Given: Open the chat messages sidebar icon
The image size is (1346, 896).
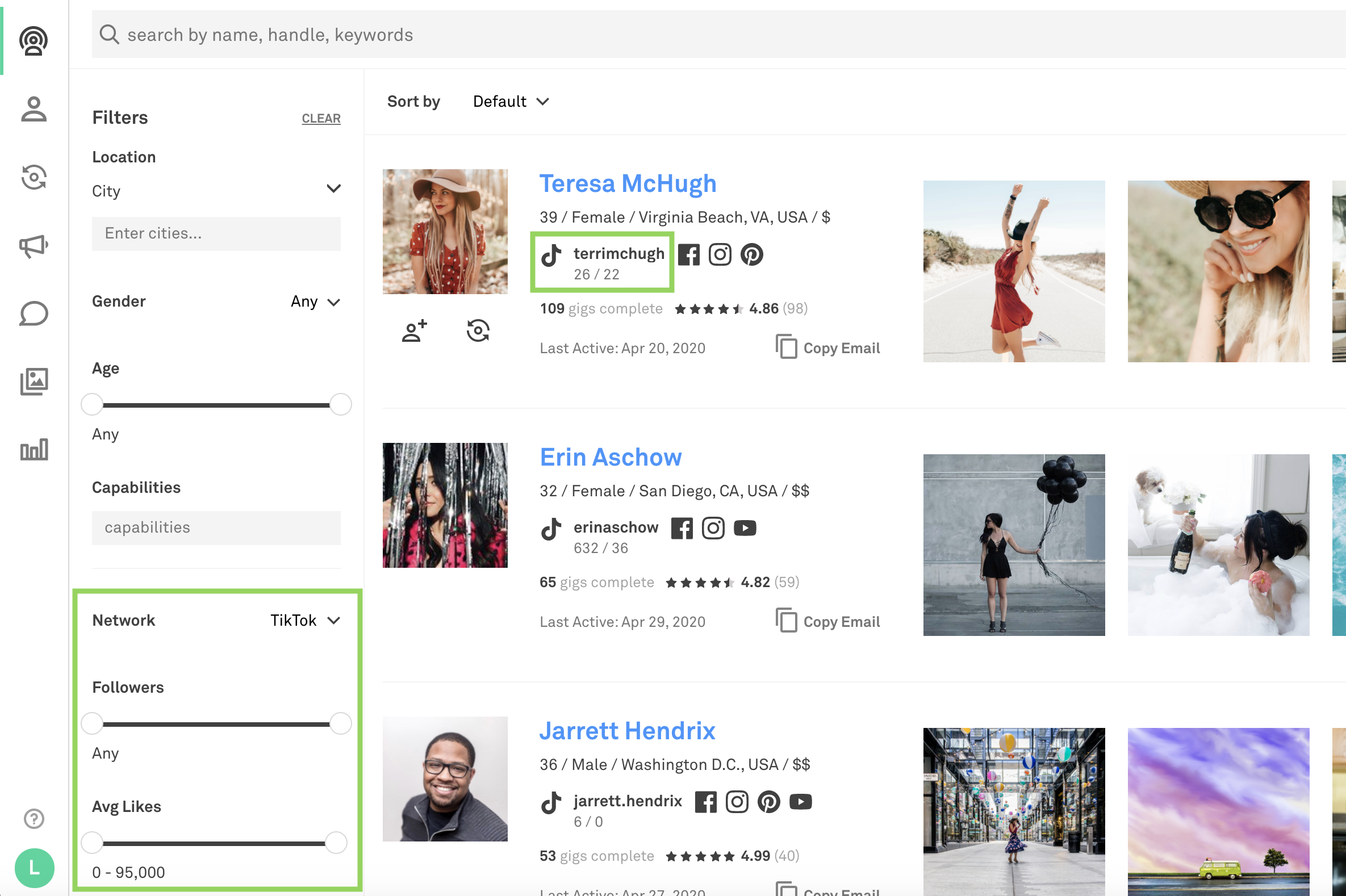Looking at the screenshot, I should click(x=34, y=314).
